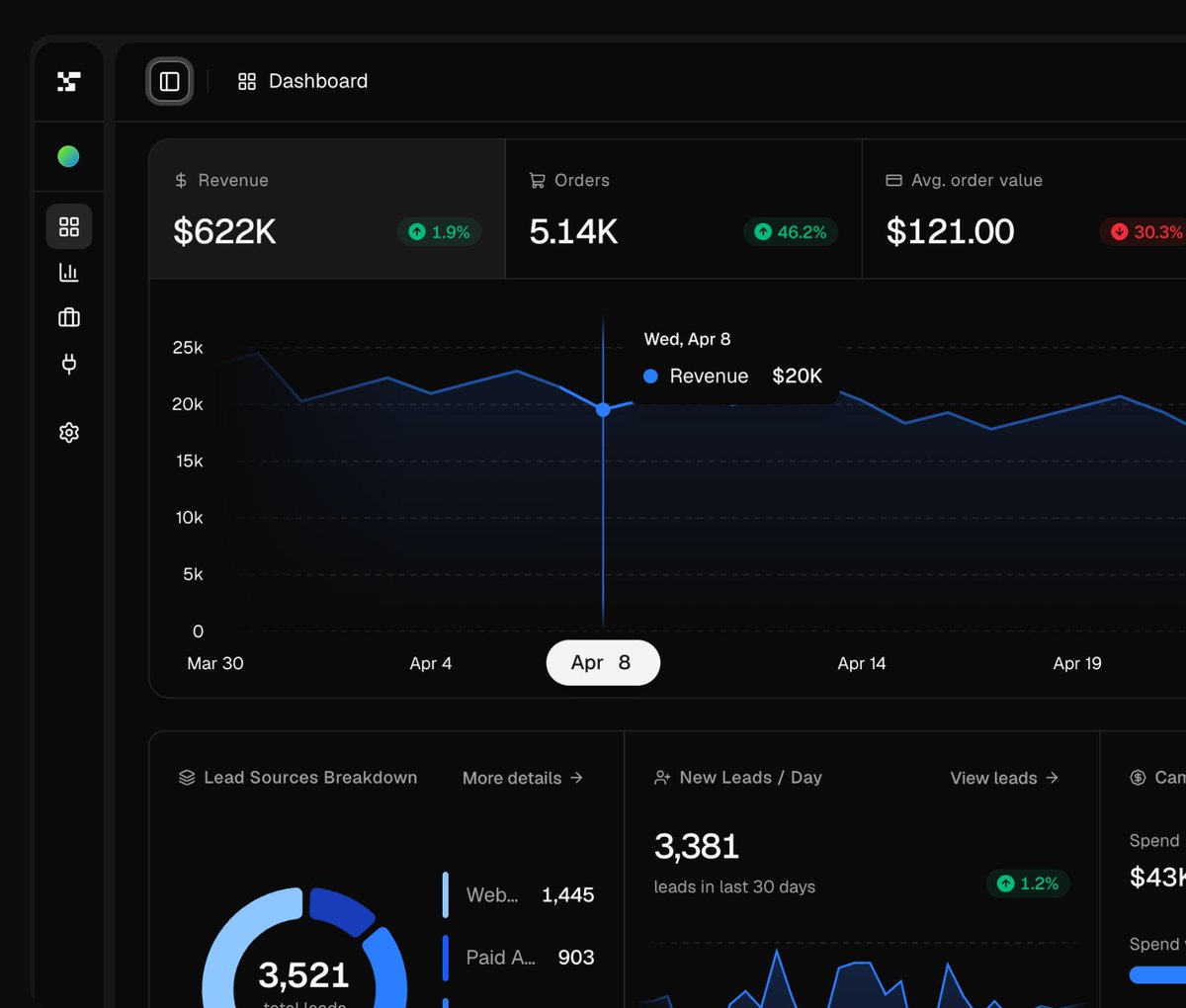Screen dimensions: 1186x1008
Task: Click the Dashboard breadcrumb grid icon
Action: point(247,81)
